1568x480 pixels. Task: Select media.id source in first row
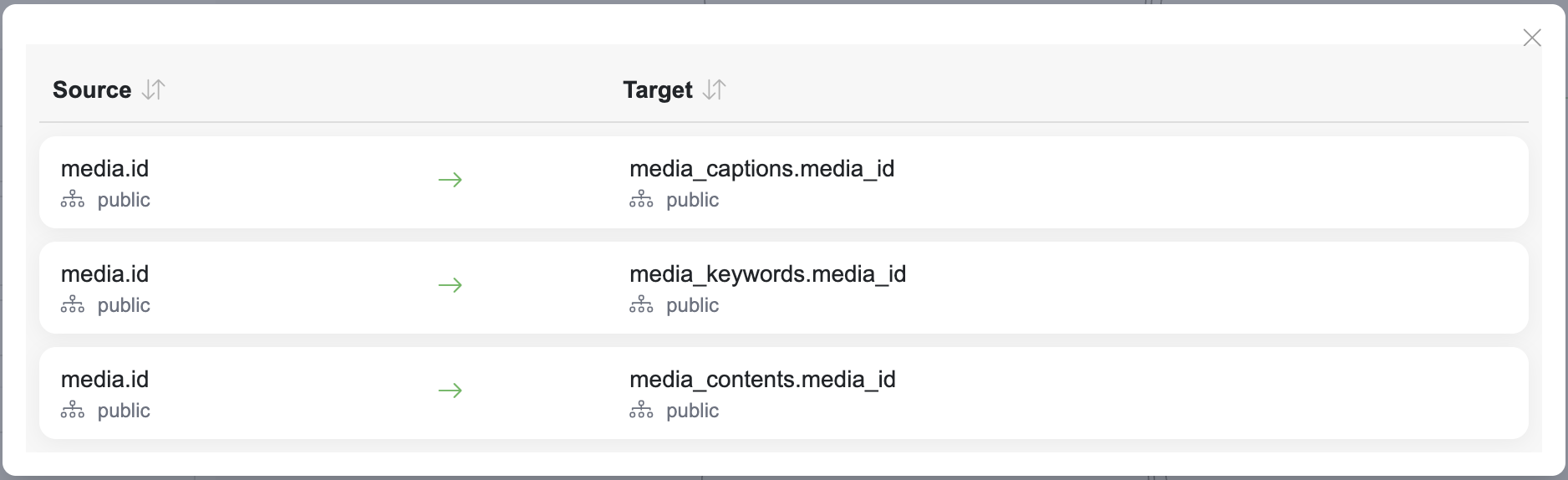coord(104,169)
